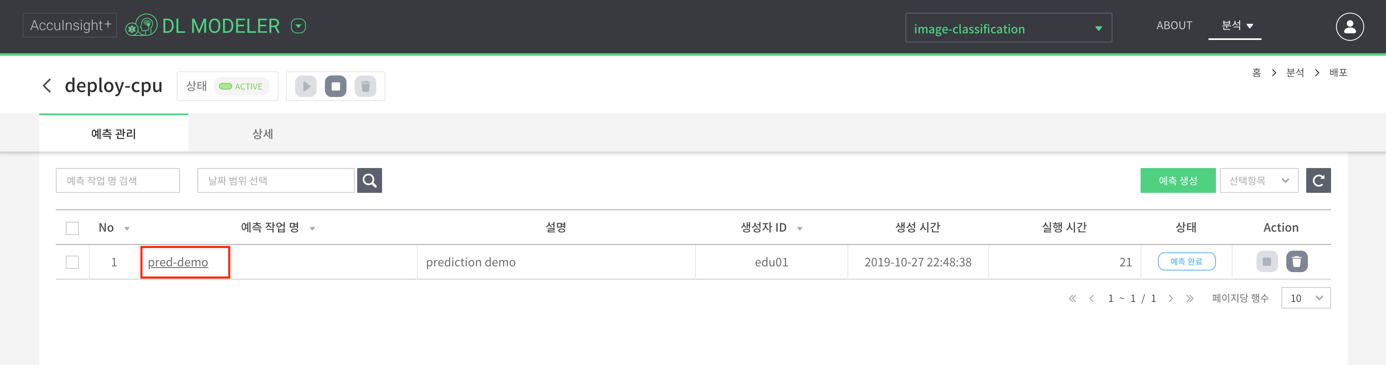Open the rows-per-page dropdown showing 10
1386x365 pixels.
pyautogui.click(x=1306, y=298)
